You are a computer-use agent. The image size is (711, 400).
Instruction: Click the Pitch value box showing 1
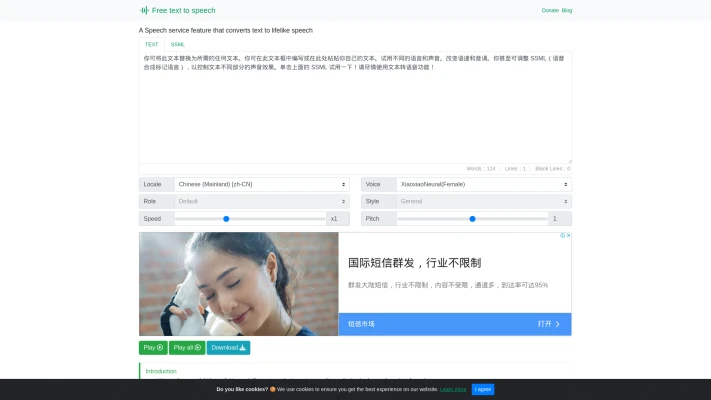click(560, 219)
